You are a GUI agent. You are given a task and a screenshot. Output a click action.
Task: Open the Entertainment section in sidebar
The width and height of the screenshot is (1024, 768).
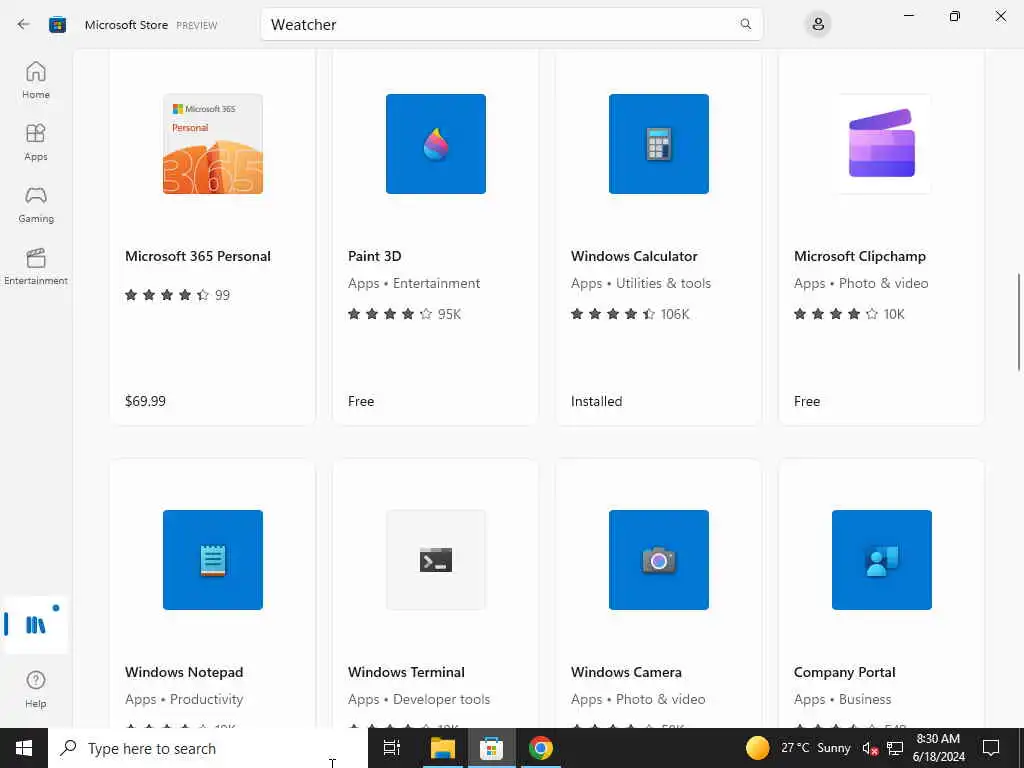(36, 266)
